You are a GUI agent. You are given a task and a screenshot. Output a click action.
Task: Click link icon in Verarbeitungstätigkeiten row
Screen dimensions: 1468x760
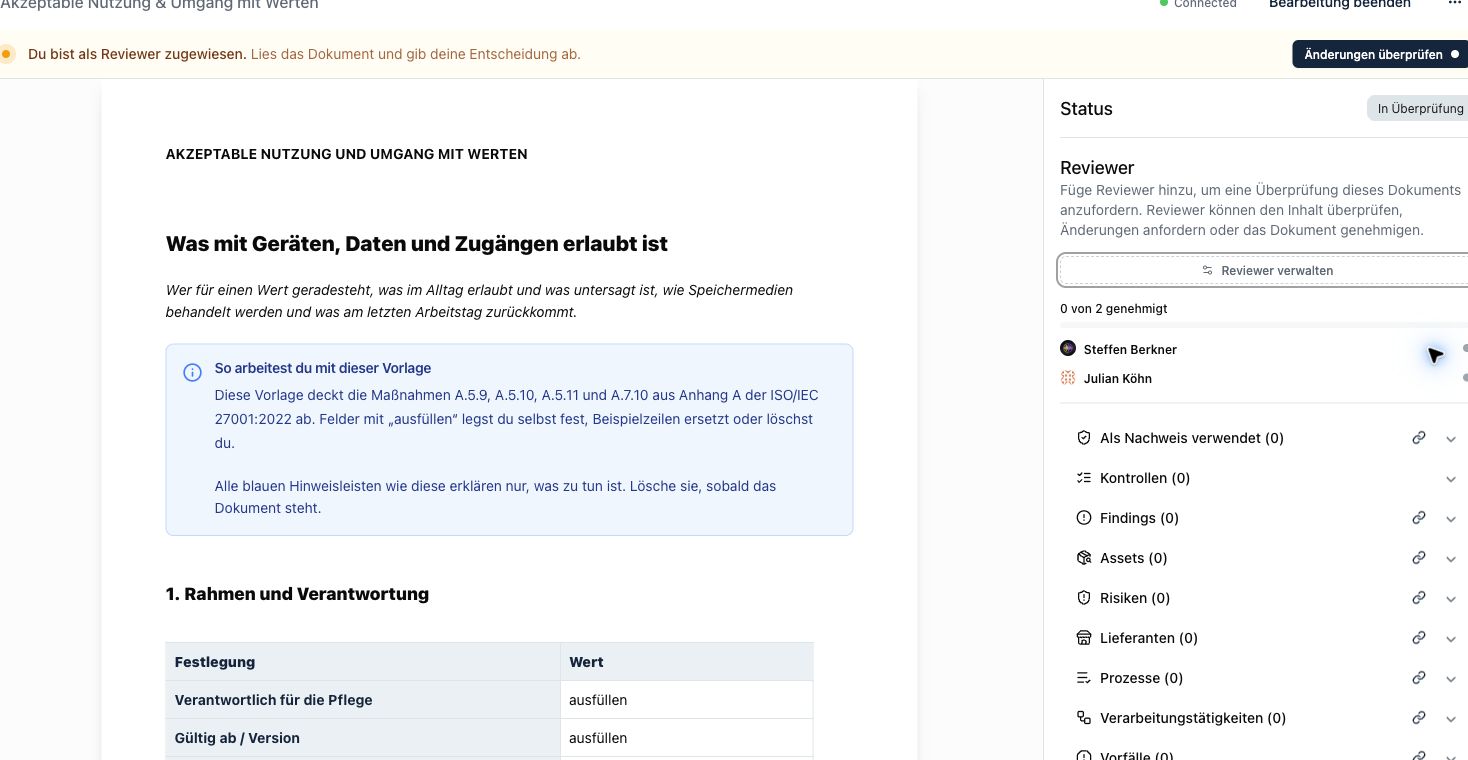[x=1418, y=718]
